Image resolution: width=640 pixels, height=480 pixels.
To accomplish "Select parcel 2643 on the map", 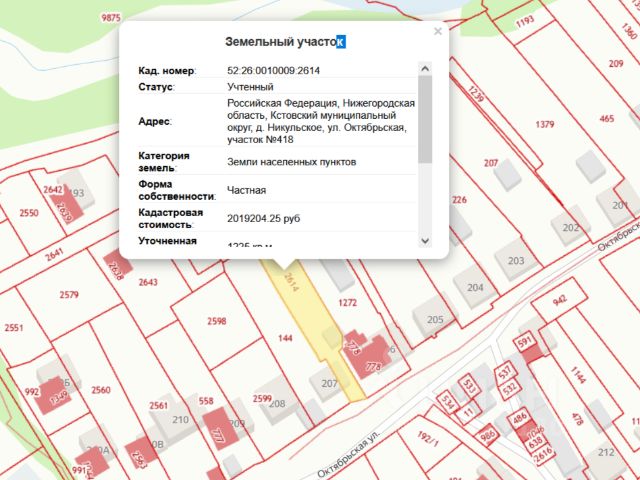I will point(148,282).
